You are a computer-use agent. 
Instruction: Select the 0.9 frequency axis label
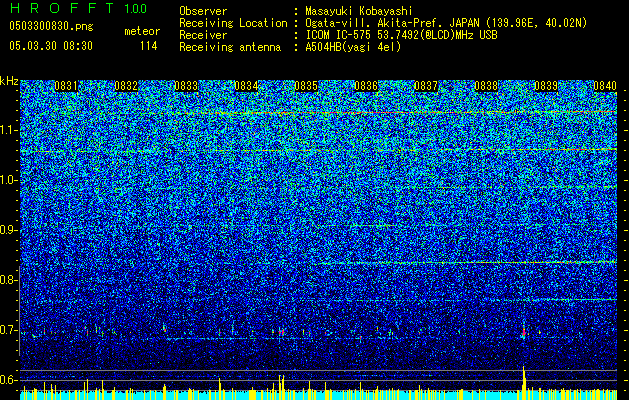[8, 230]
